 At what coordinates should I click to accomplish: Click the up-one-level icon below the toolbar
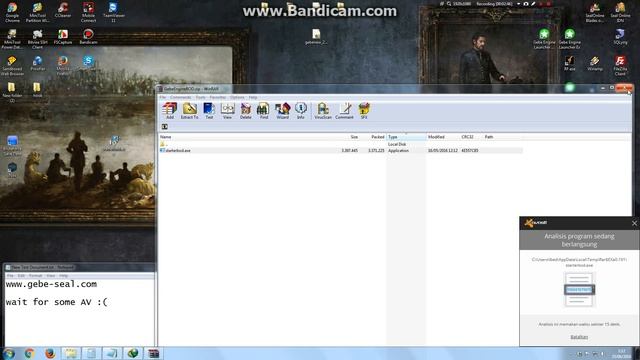click(x=164, y=127)
